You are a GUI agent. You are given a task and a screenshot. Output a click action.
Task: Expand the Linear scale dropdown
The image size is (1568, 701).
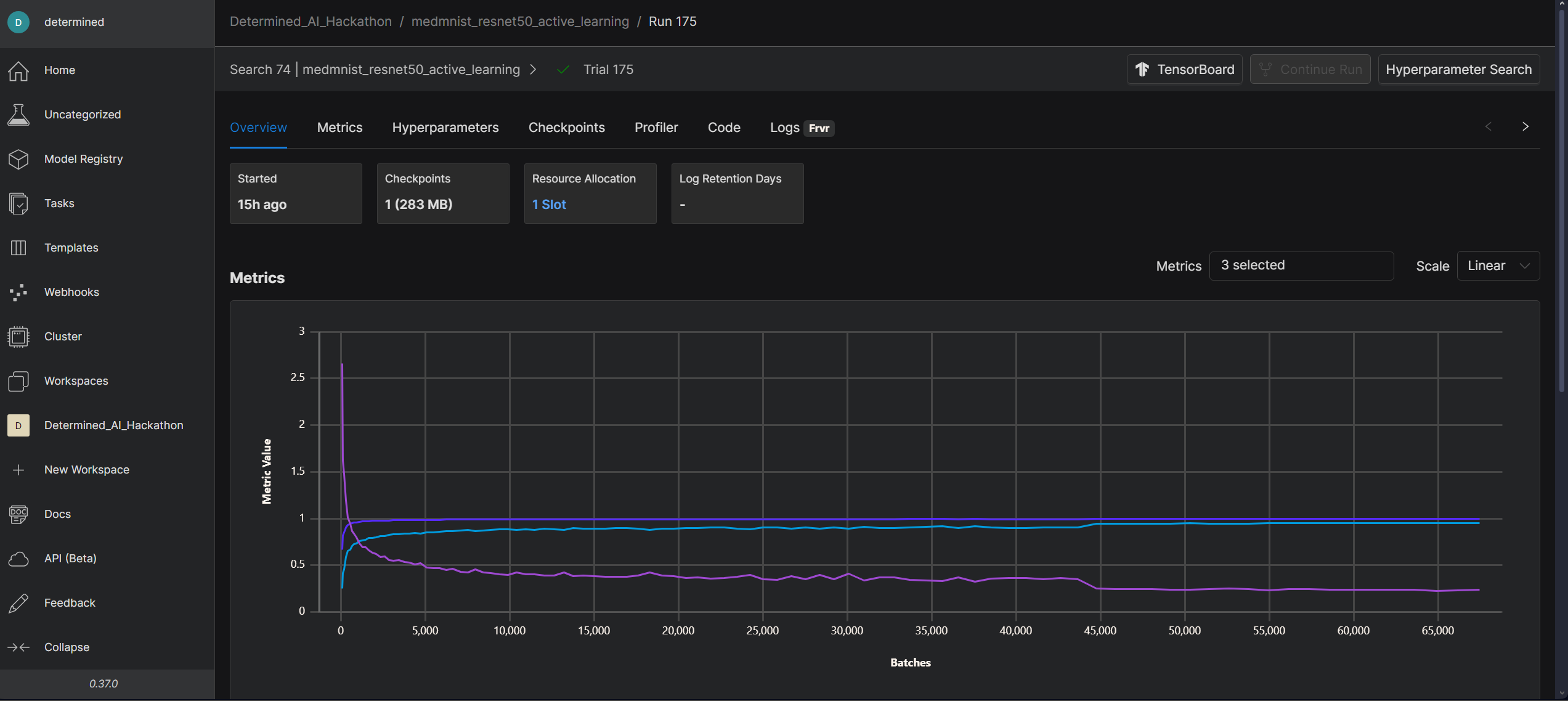click(x=1498, y=266)
